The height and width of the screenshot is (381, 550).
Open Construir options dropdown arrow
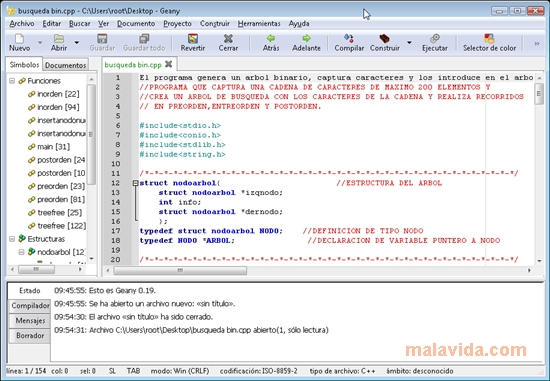tap(409, 43)
